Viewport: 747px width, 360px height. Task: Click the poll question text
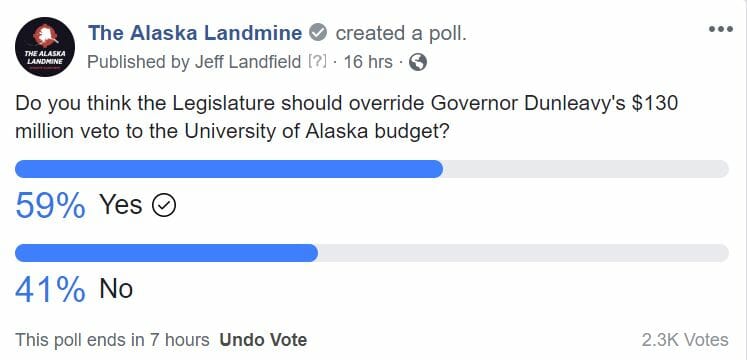(346, 117)
